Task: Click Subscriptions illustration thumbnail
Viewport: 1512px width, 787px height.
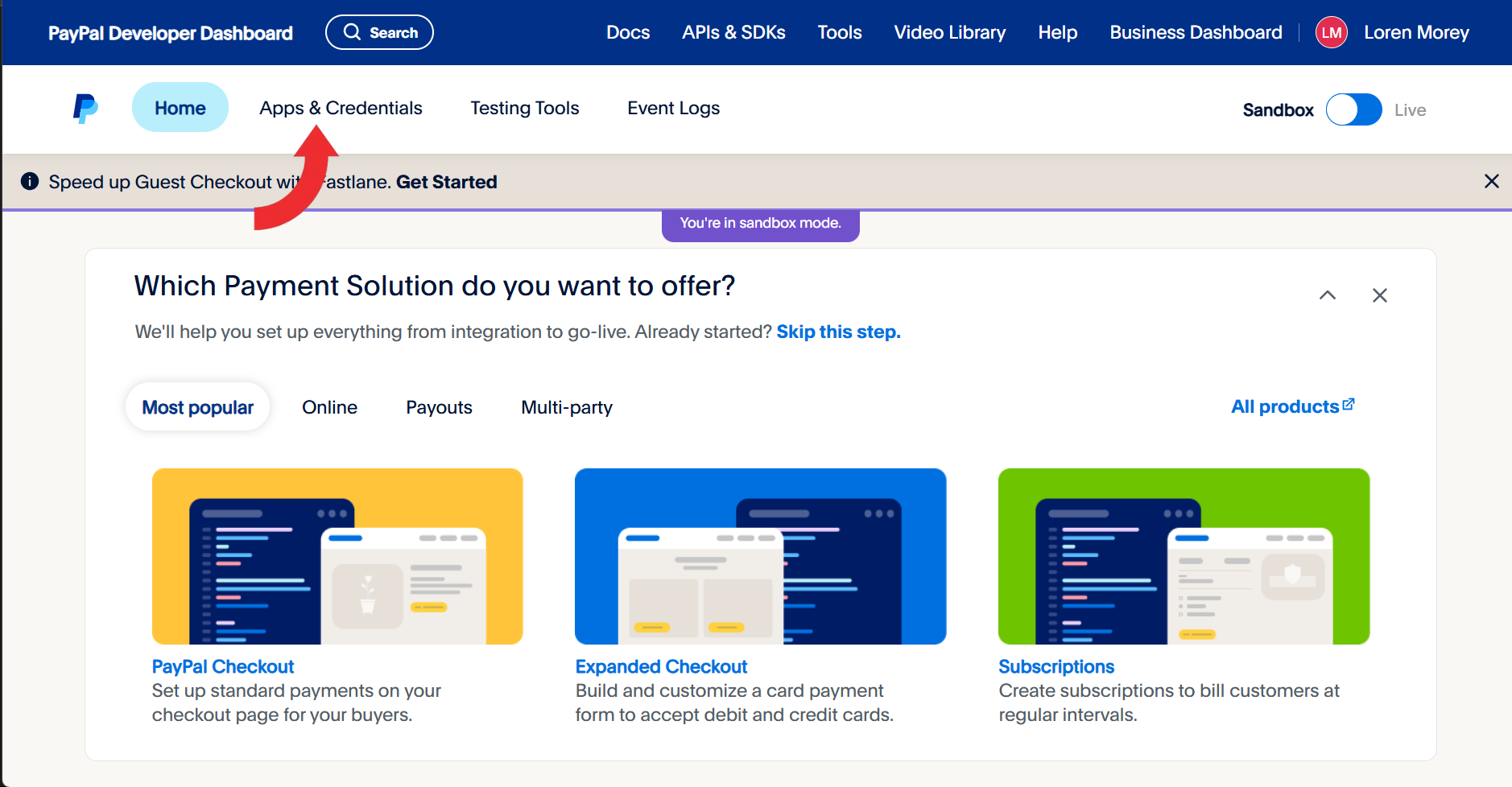Action: [1184, 556]
